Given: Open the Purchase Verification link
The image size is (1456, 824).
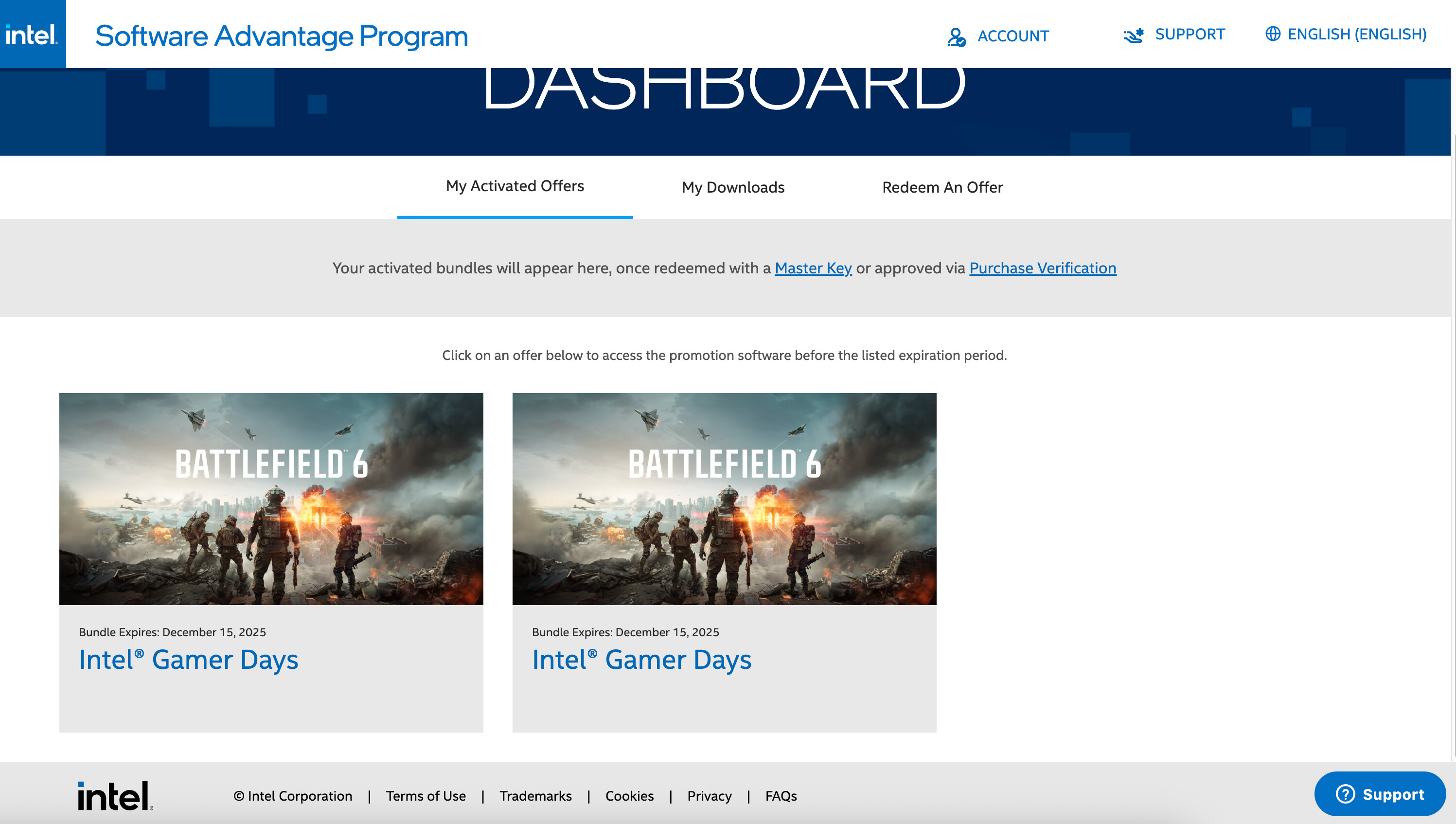Looking at the screenshot, I should [x=1043, y=268].
